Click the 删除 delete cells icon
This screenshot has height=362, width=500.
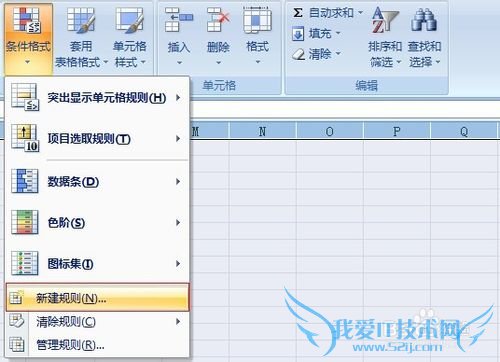point(218,20)
